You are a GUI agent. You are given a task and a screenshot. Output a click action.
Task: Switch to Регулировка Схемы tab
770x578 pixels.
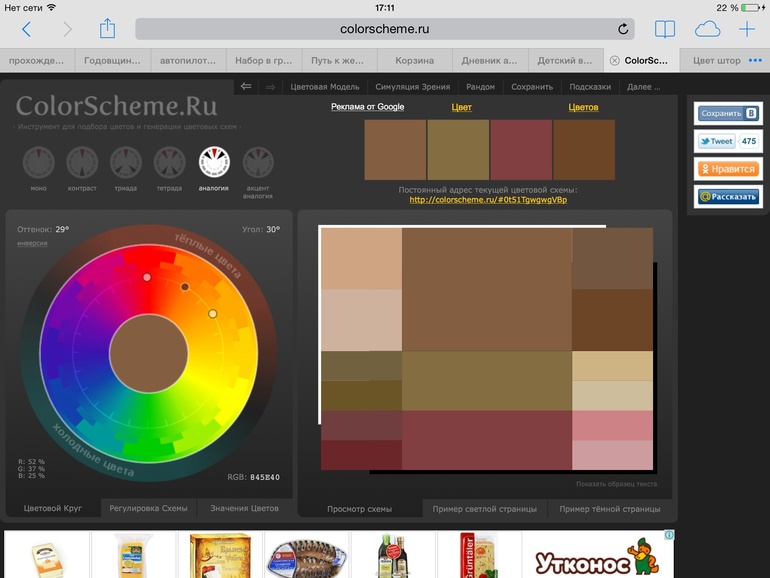pyautogui.click(x=148, y=509)
